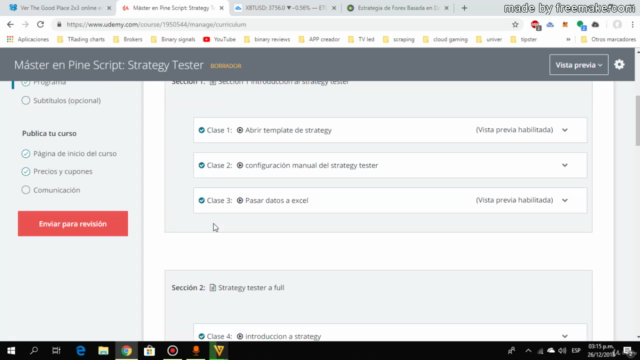Open the Vista previa dropdown
640x360 pixels.
coord(579,65)
